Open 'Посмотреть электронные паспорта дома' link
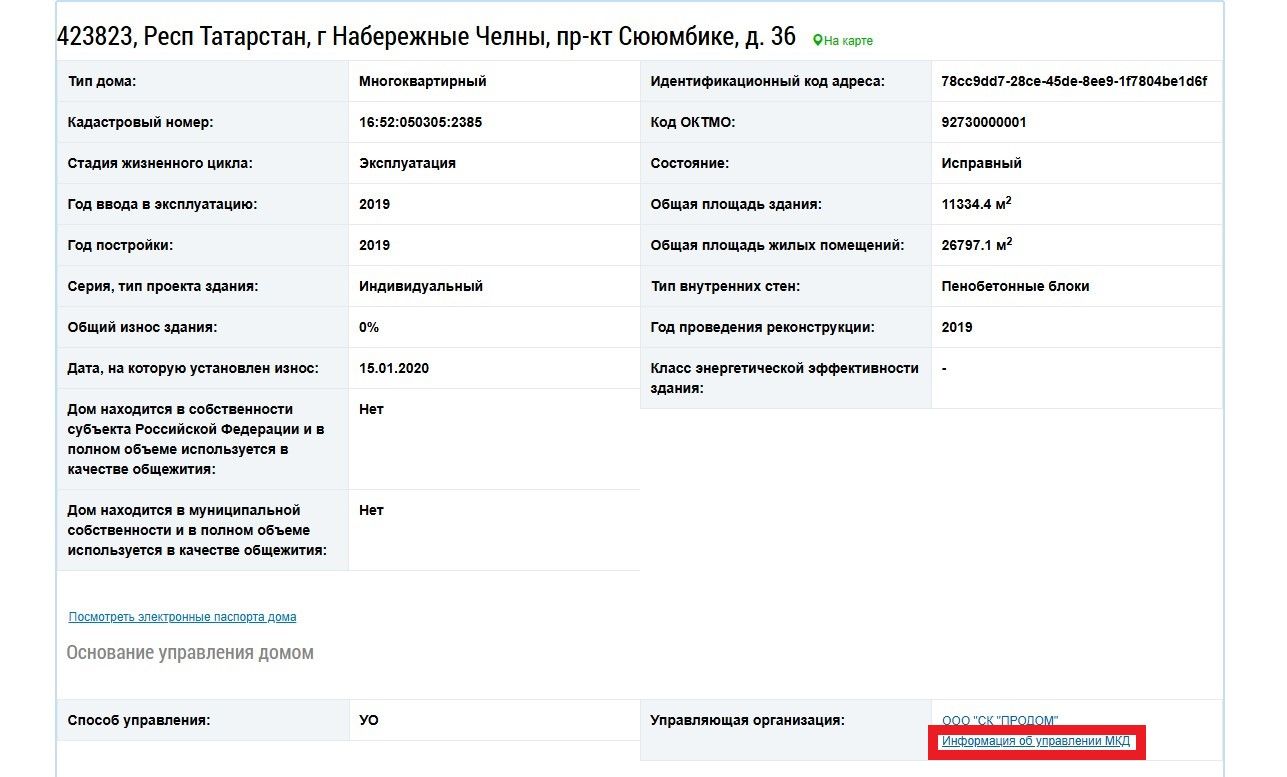 point(182,617)
